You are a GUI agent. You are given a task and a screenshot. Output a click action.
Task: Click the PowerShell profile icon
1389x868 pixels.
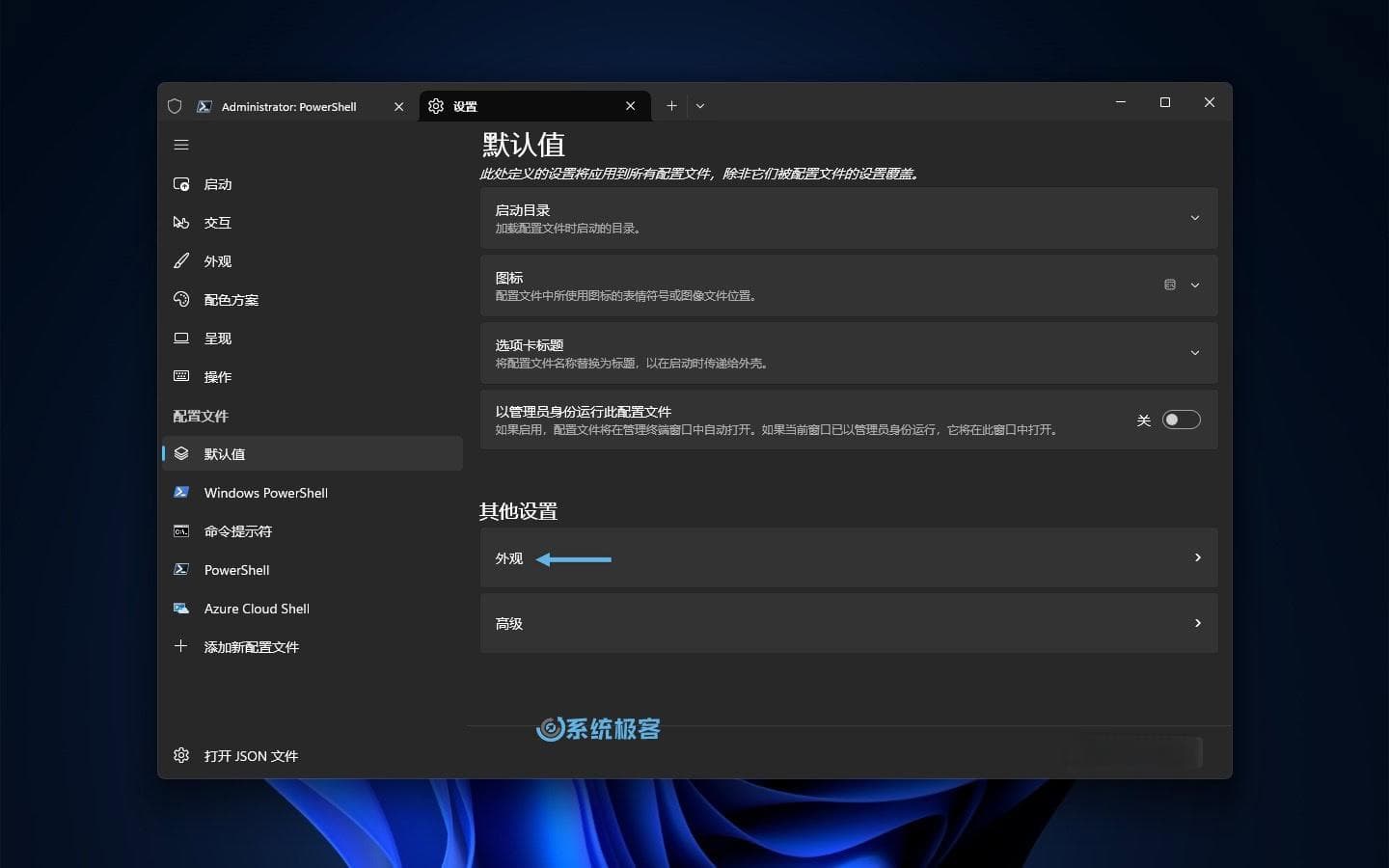coord(181,569)
